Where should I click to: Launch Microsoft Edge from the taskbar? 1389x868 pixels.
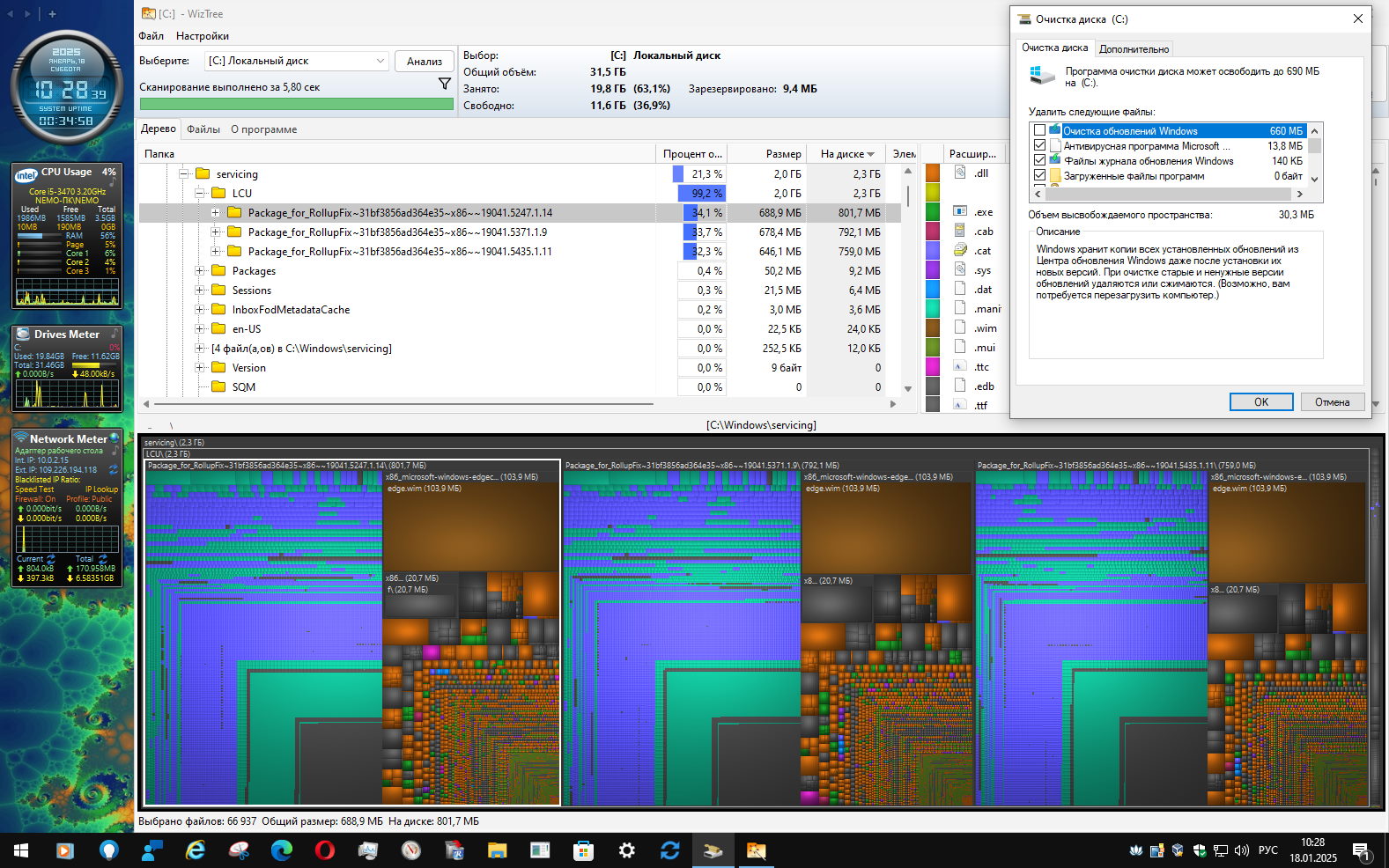[281, 850]
